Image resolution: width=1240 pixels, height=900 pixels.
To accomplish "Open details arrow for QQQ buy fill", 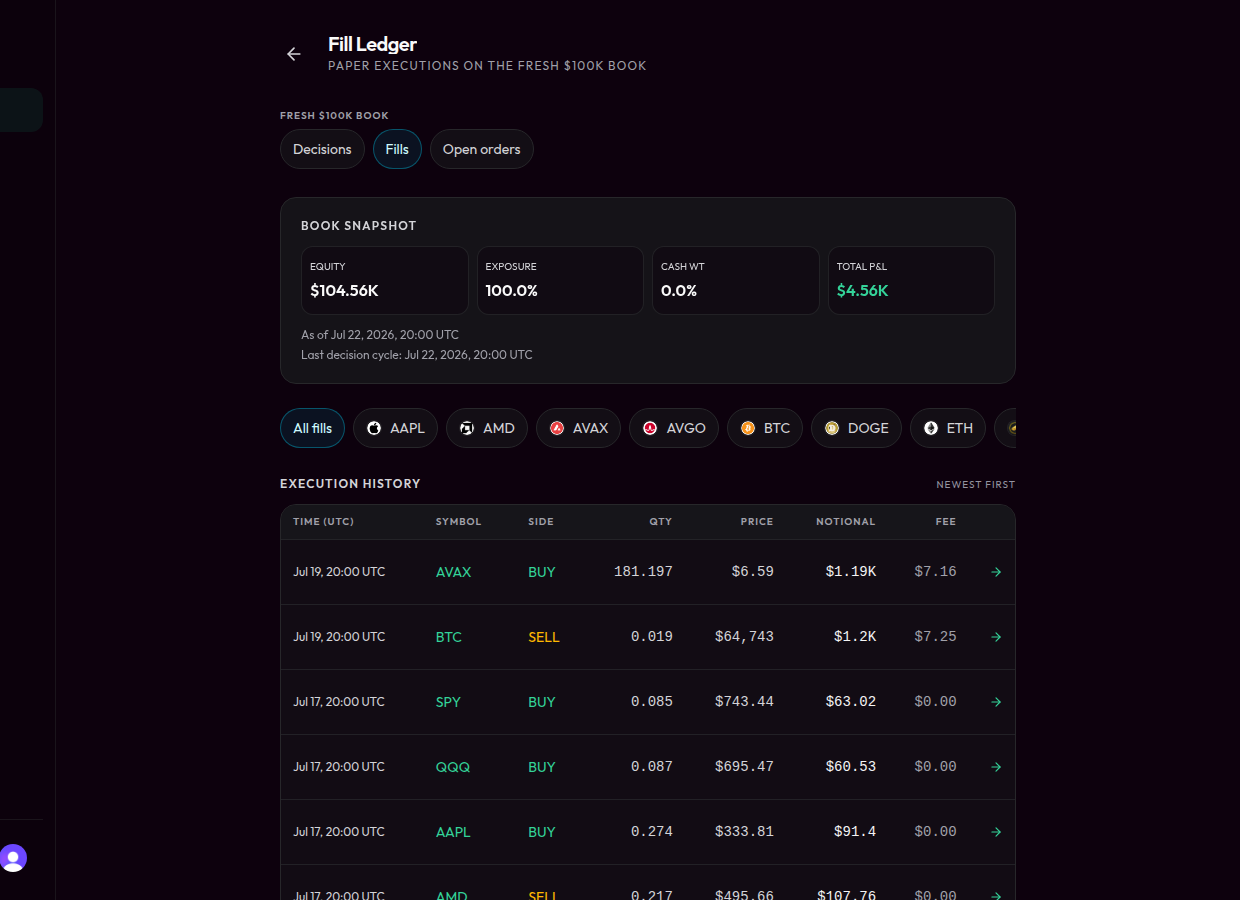I will [x=996, y=767].
